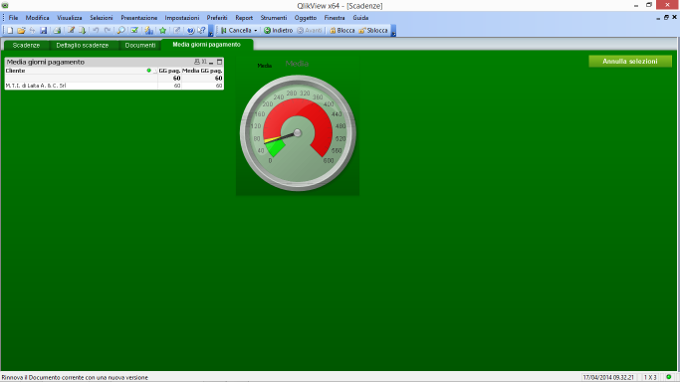Image resolution: width=680 pixels, height=382 pixels.
Task: Click the green selection indicator on Cliente
Action: pyautogui.click(x=149, y=70)
